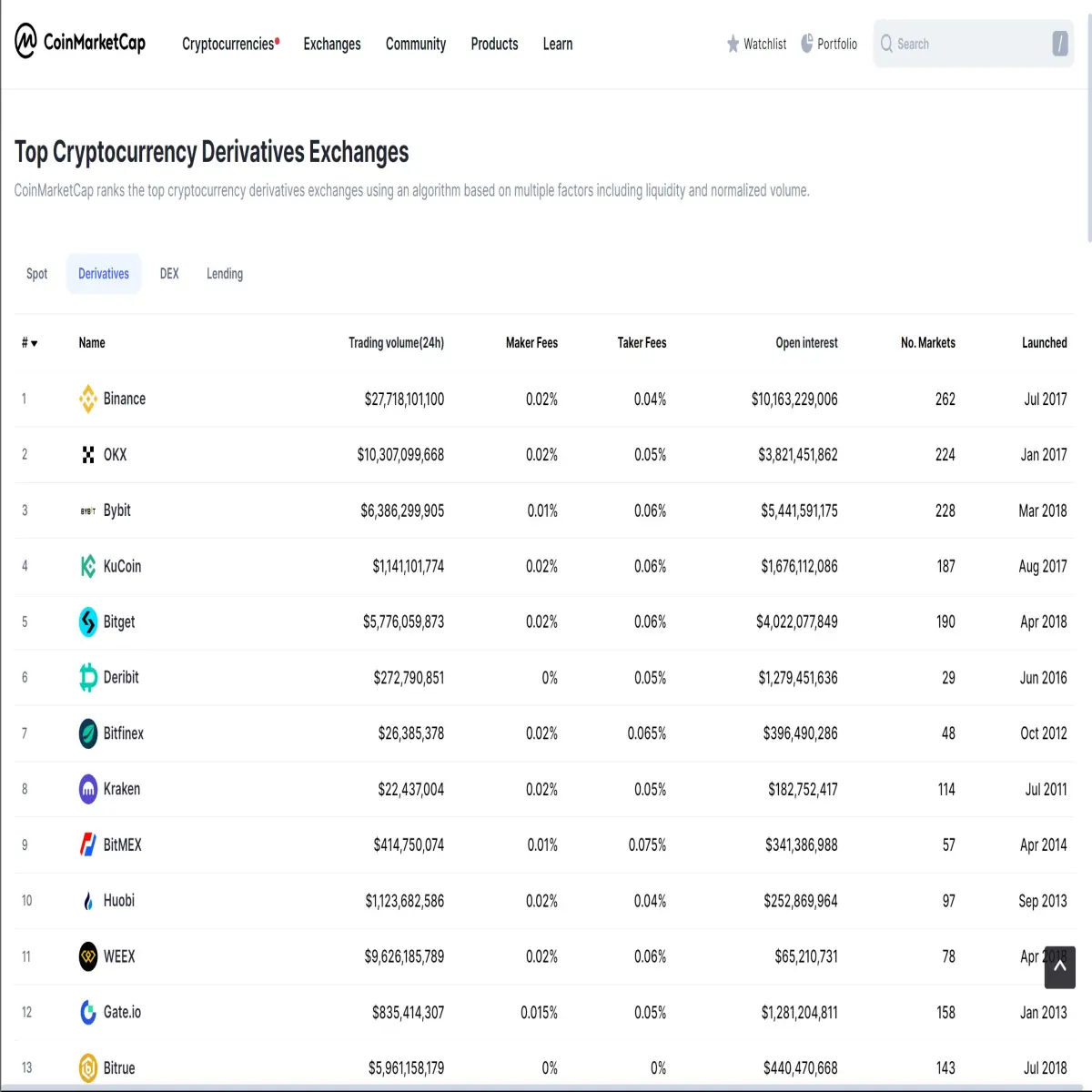
Task: Sort by Open interest header
Action: pos(806,343)
